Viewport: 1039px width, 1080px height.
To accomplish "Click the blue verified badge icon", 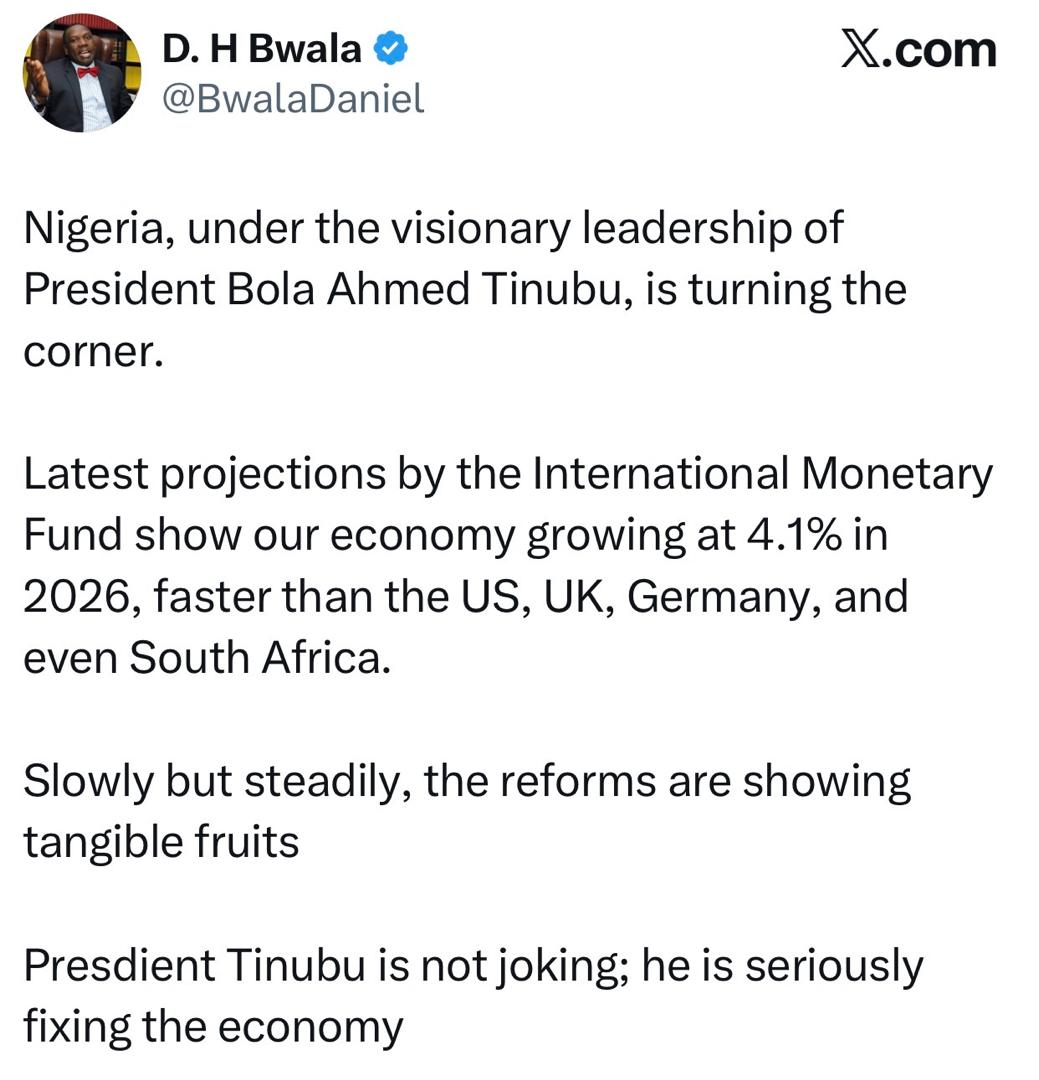I will [390, 48].
